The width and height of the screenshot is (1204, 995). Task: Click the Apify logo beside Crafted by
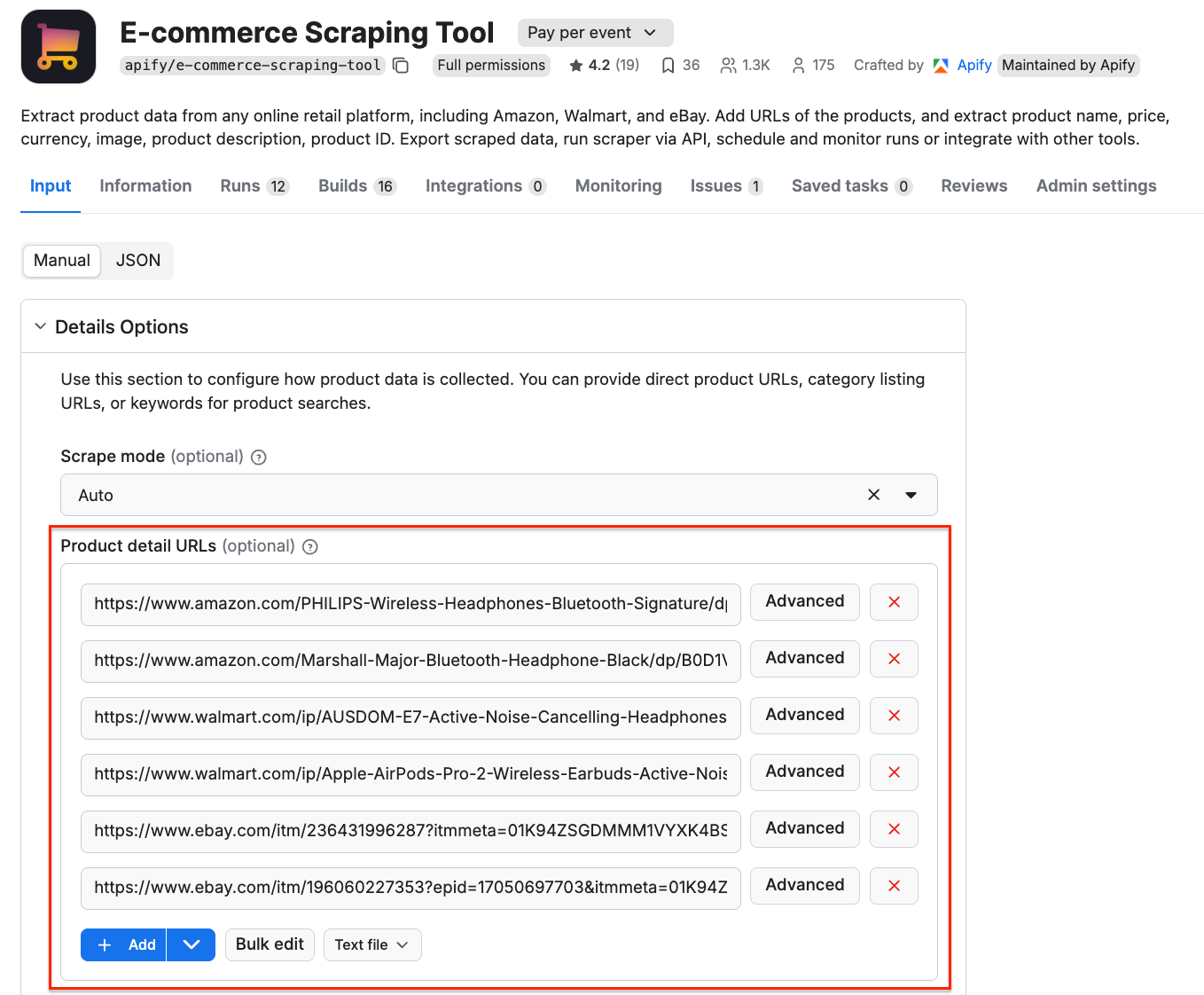tap(940, 65)
